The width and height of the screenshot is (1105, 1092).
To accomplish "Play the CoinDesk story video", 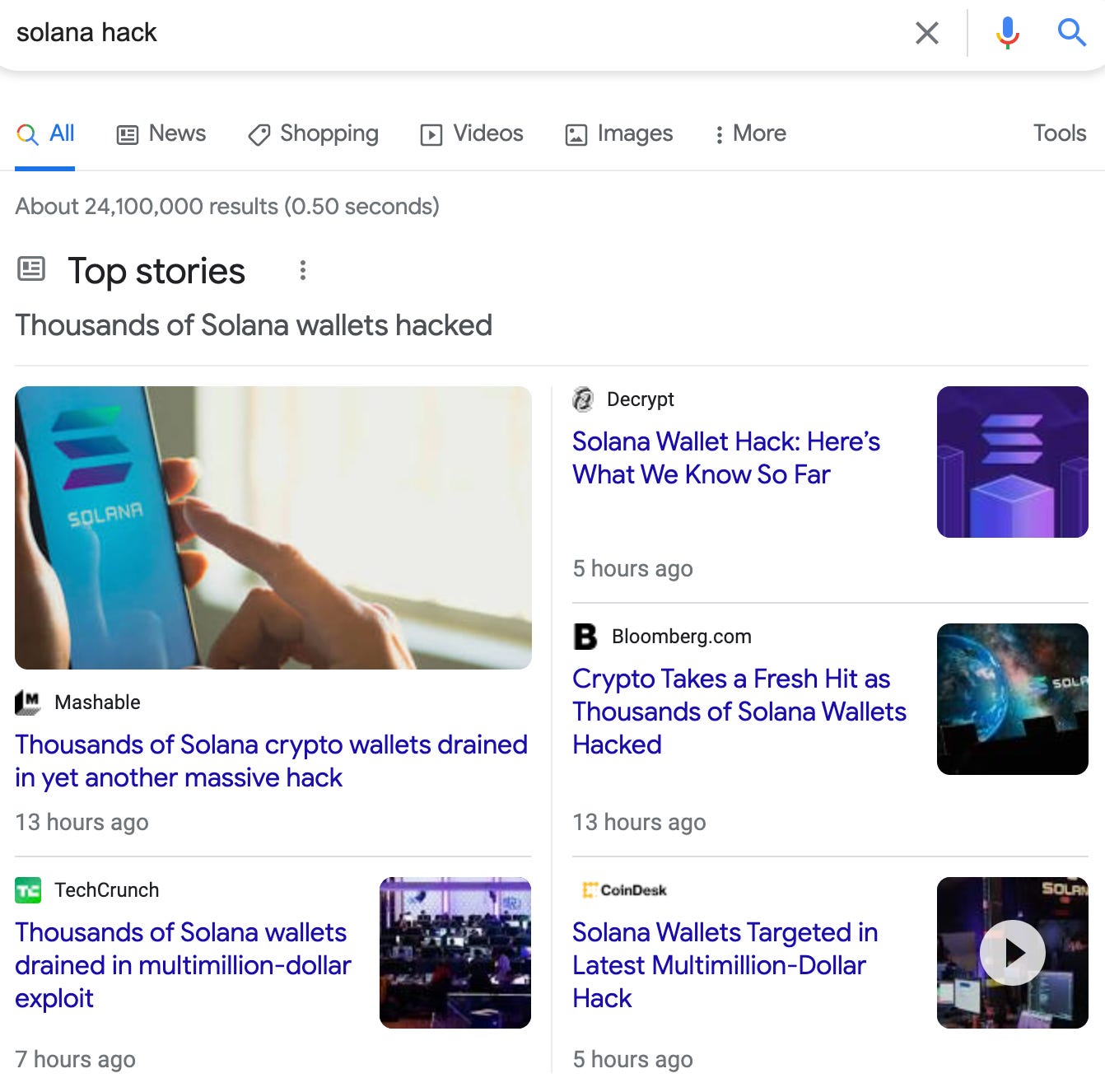I will pos(1013,953).
